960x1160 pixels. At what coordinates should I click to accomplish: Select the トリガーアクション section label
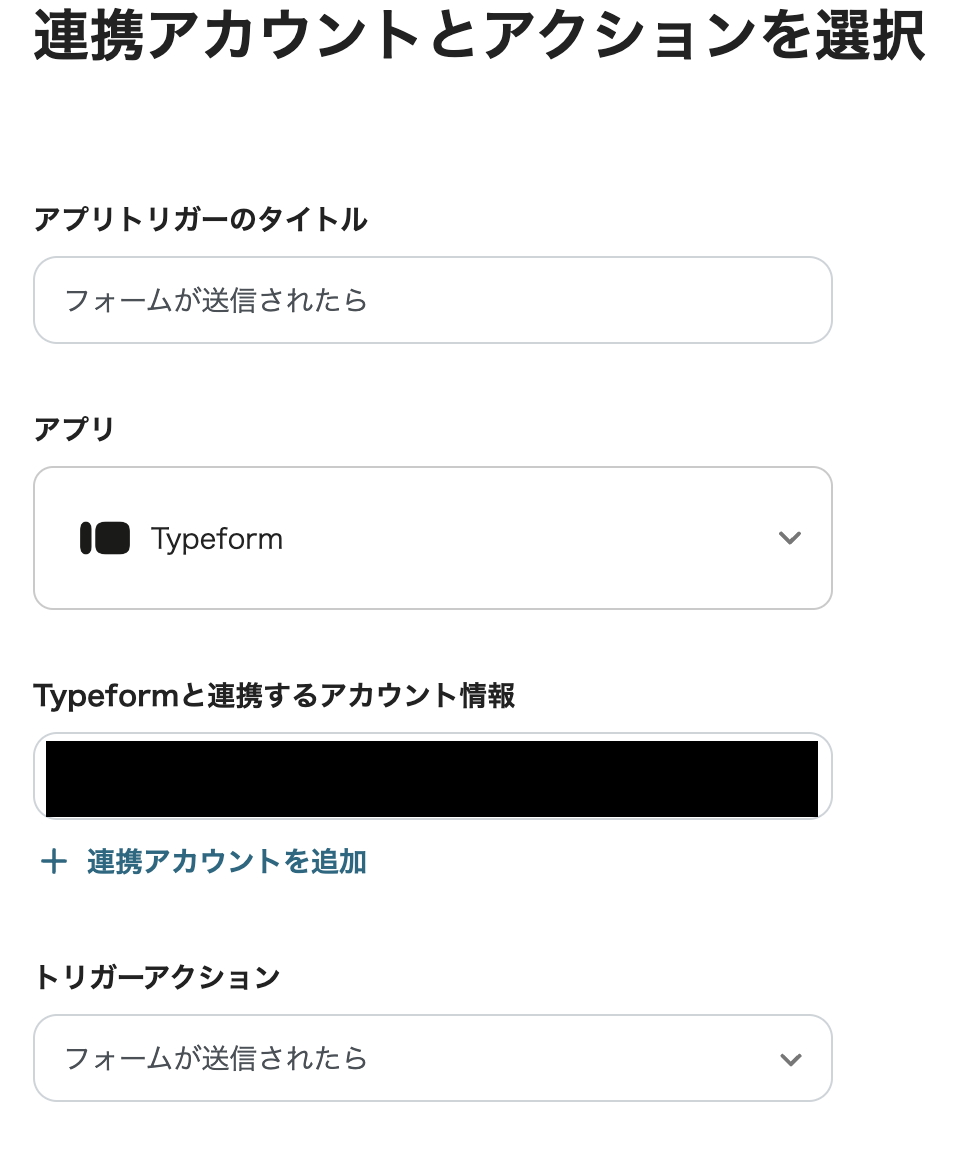(155, 977)
